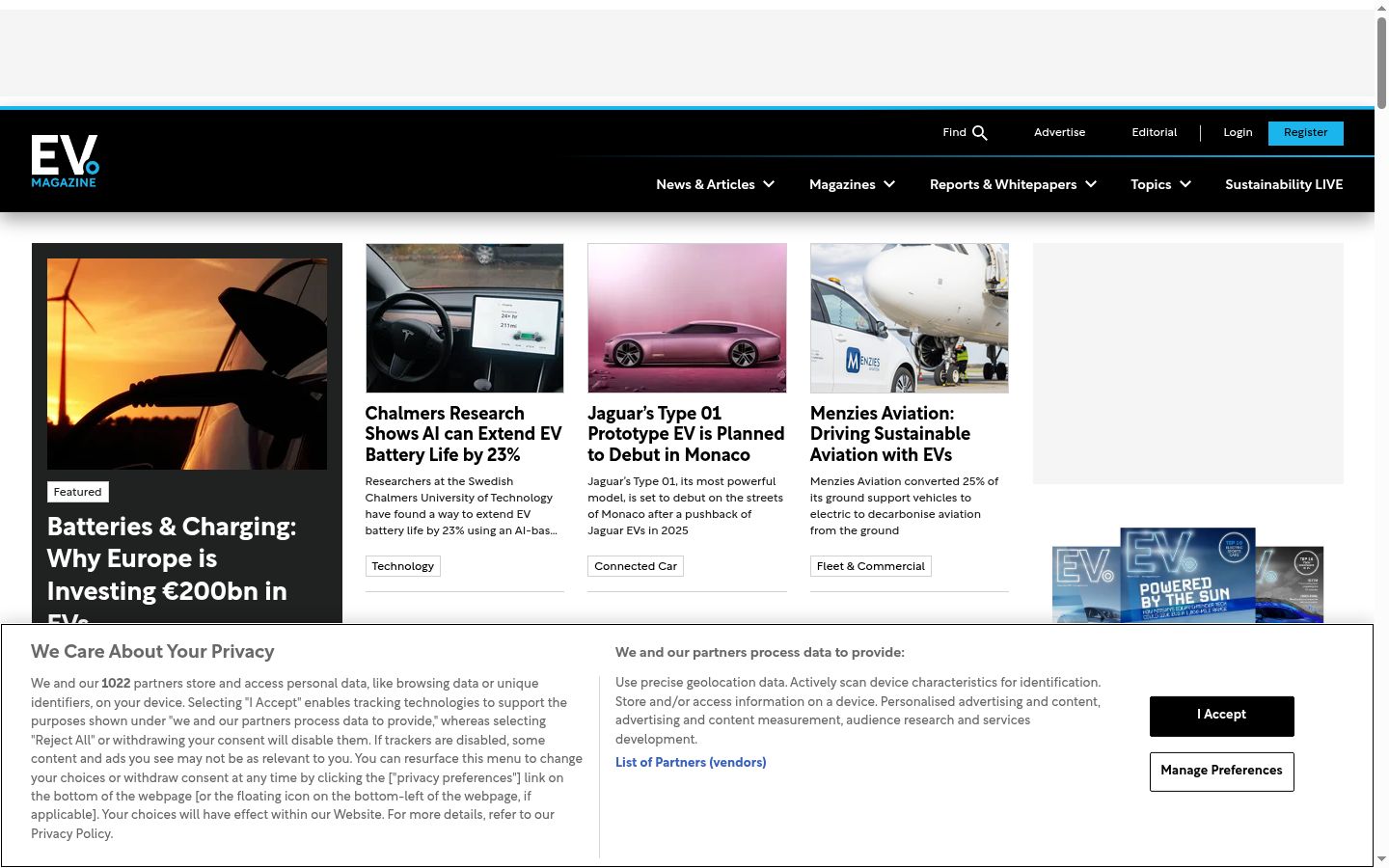Open the Jaguar's Type 01 Prototype headline

point(687,434)
